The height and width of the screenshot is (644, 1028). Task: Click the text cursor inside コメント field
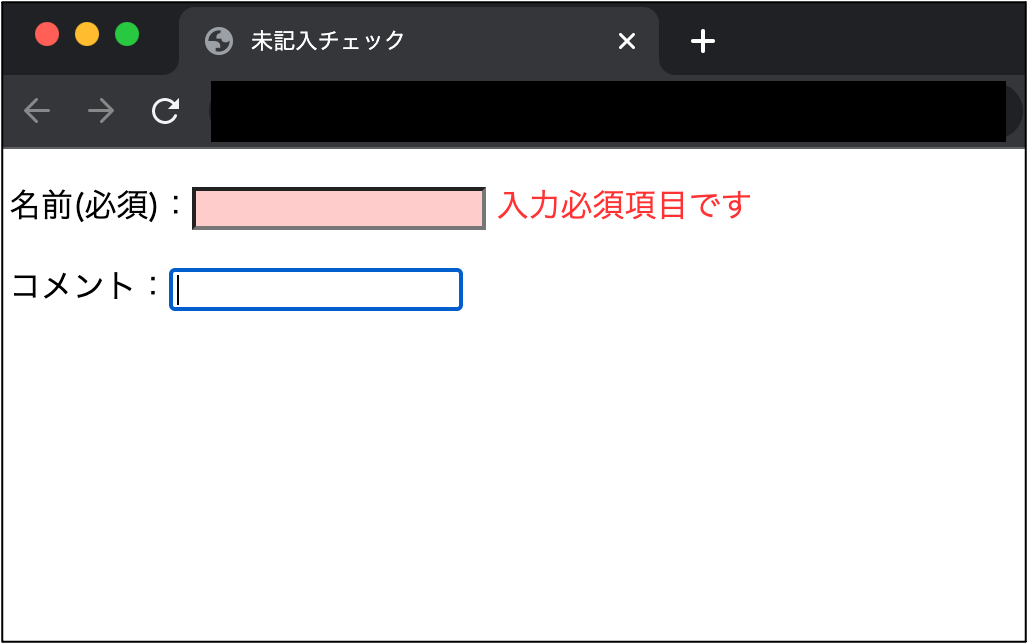click(x=178, y=290)
